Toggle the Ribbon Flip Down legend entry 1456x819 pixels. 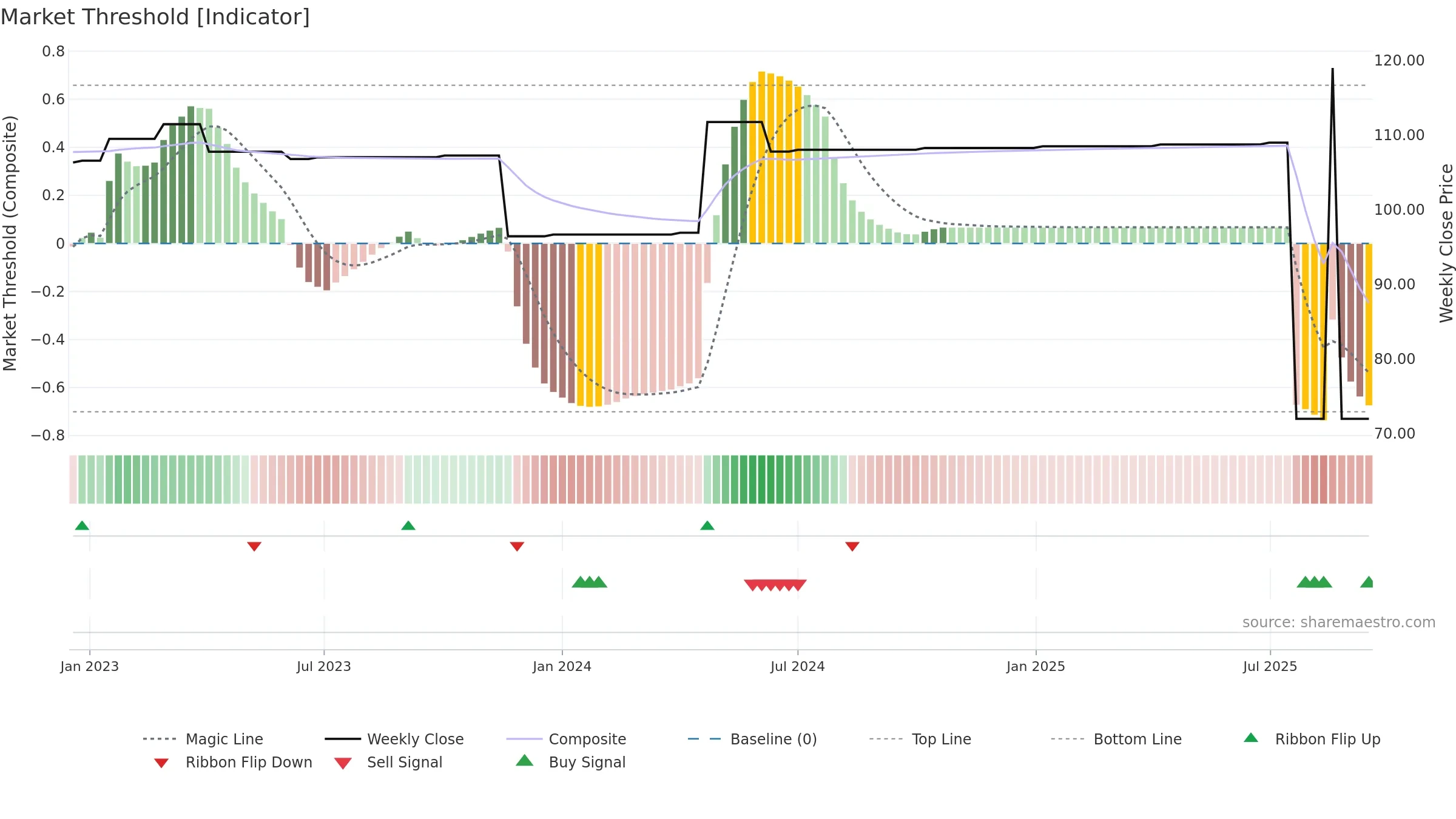click(x=233, y=762)
